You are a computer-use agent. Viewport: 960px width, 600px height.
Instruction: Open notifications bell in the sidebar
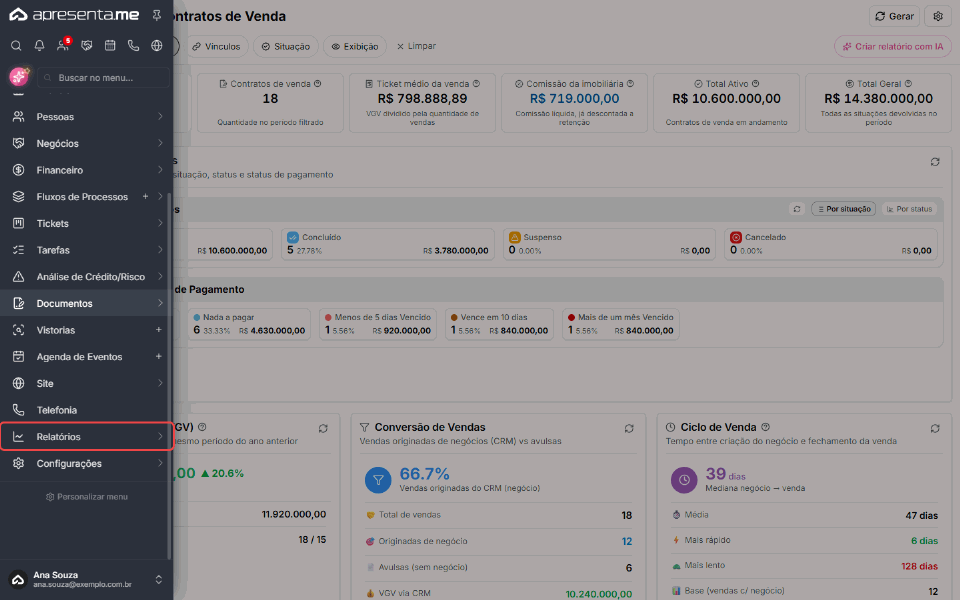point(39,45)
